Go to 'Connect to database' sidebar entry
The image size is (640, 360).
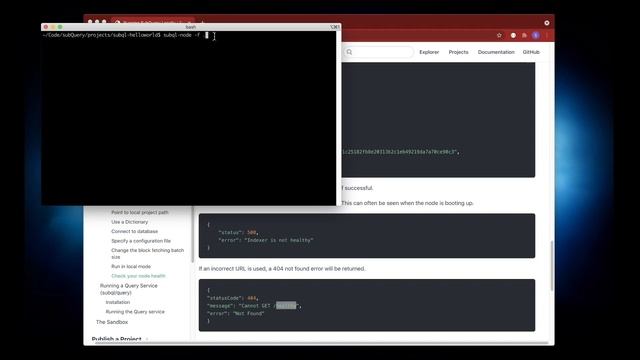pos(134,231)
